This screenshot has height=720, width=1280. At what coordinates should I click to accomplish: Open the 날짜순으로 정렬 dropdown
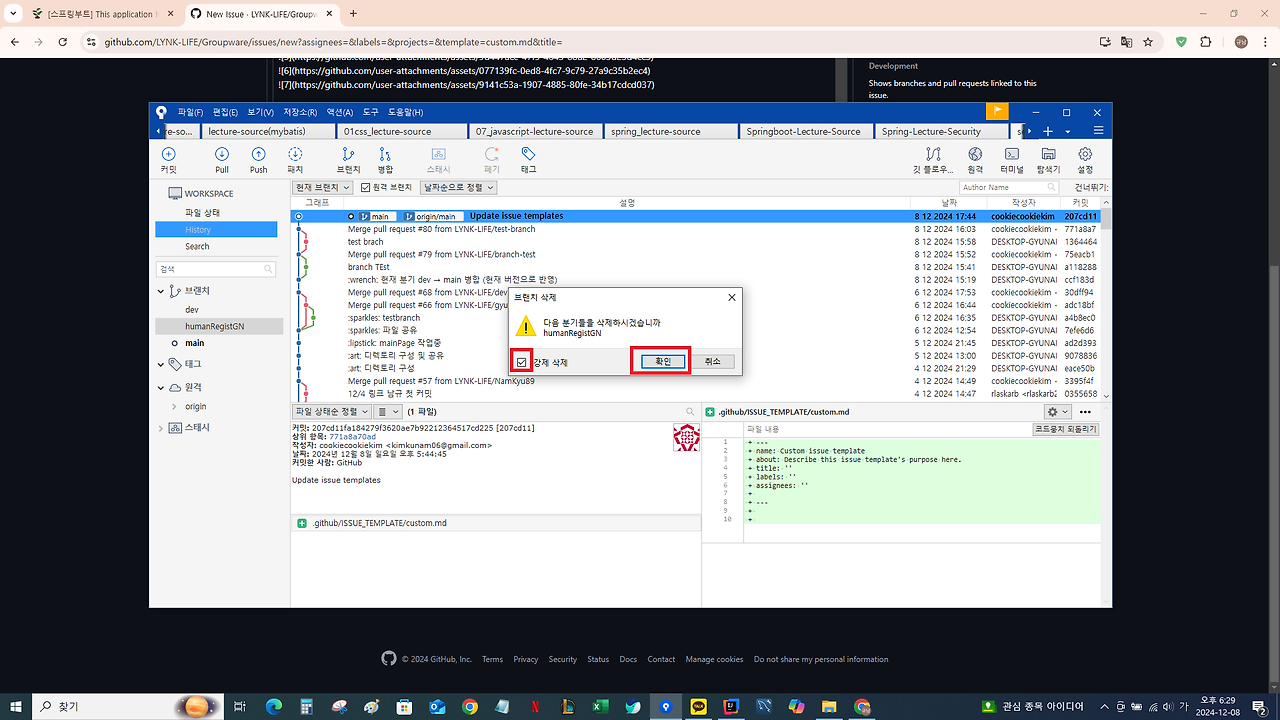point(458,187)
